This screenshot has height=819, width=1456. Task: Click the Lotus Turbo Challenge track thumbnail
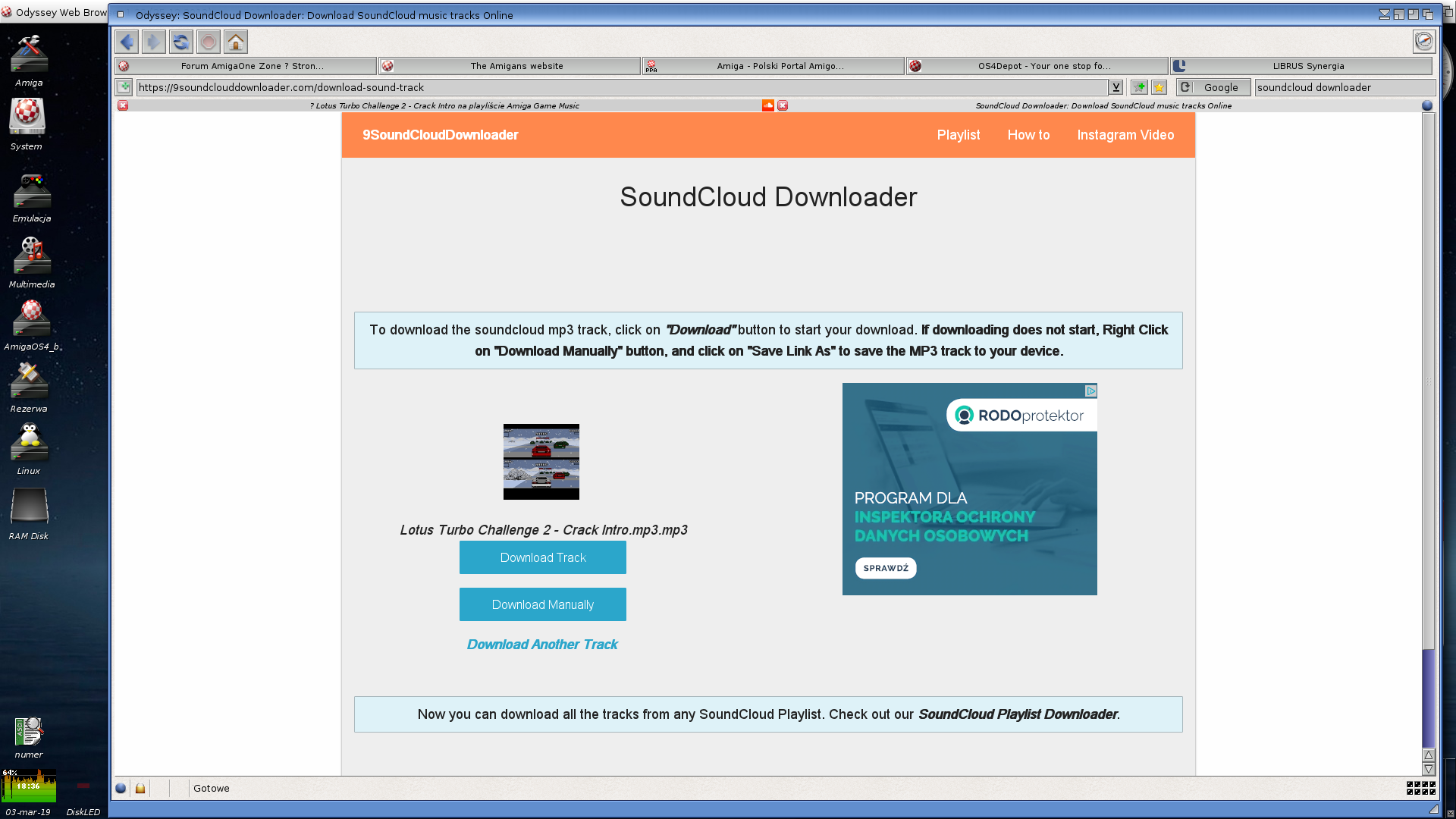[541, 462]
